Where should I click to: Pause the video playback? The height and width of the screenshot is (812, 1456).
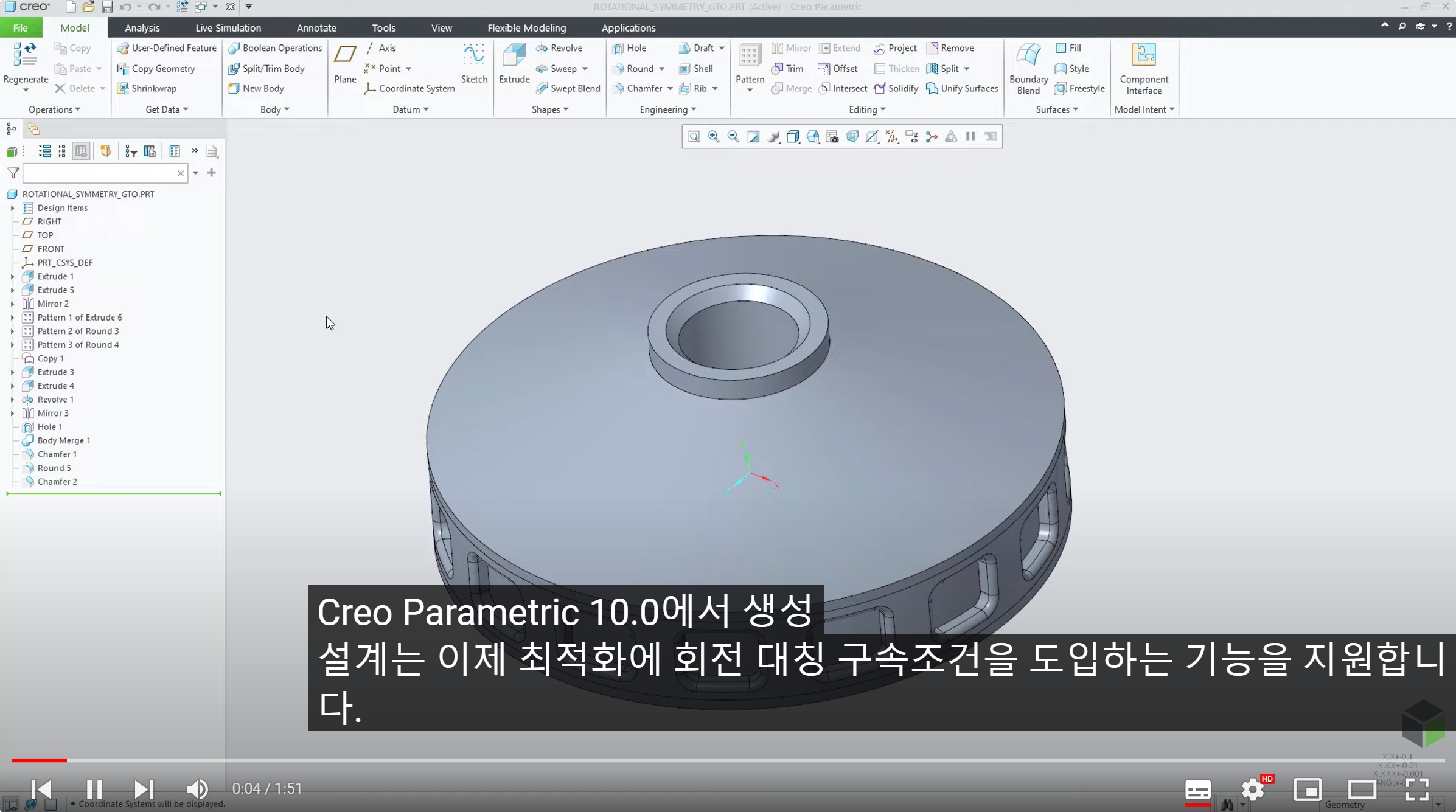94,789
